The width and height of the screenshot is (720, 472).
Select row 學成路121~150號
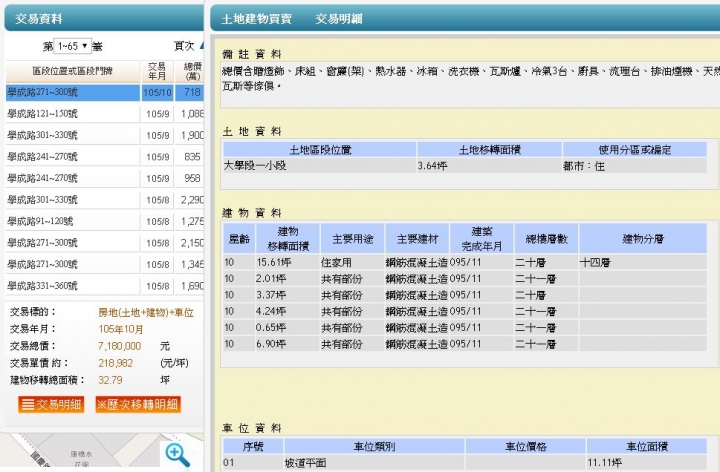click(105, 114)
